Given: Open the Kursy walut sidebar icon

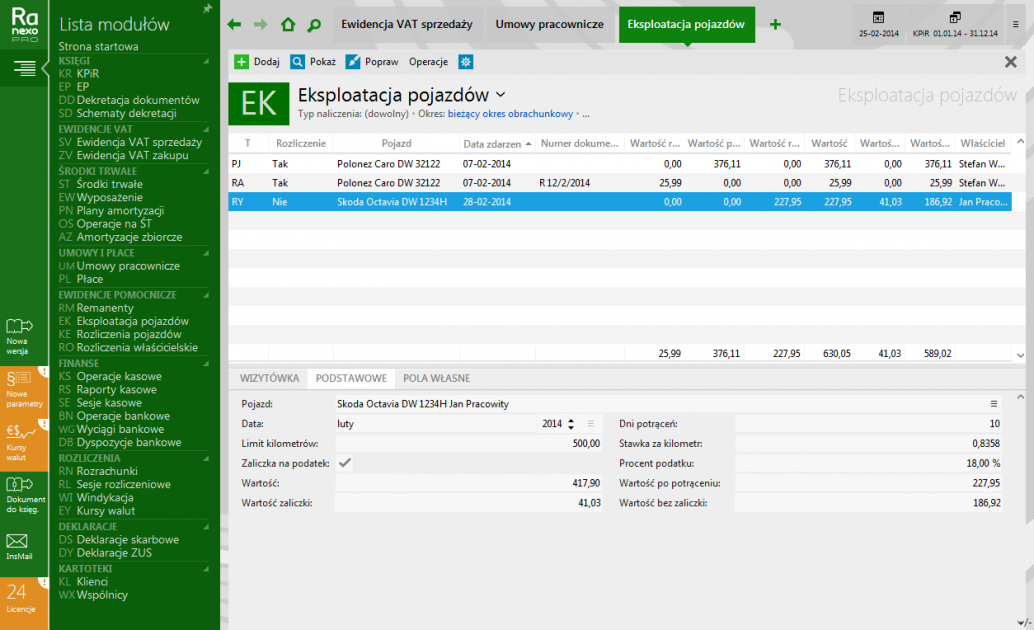Looking at the screenshot, I should point(24,441).
